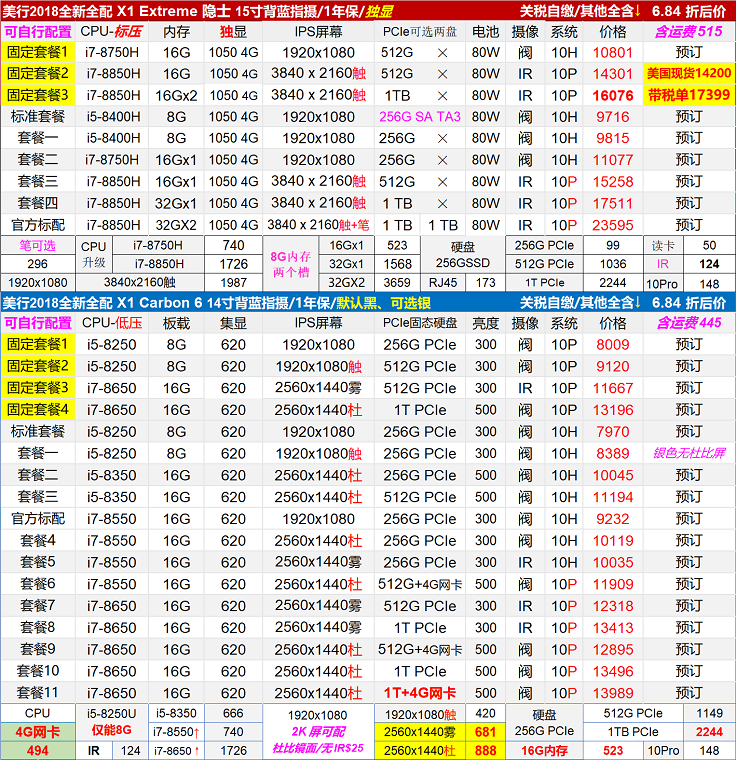This screenshot has width=736, height=760.
Task: Click the X1 Carbon 6 title header row
Action: [367, 302]
